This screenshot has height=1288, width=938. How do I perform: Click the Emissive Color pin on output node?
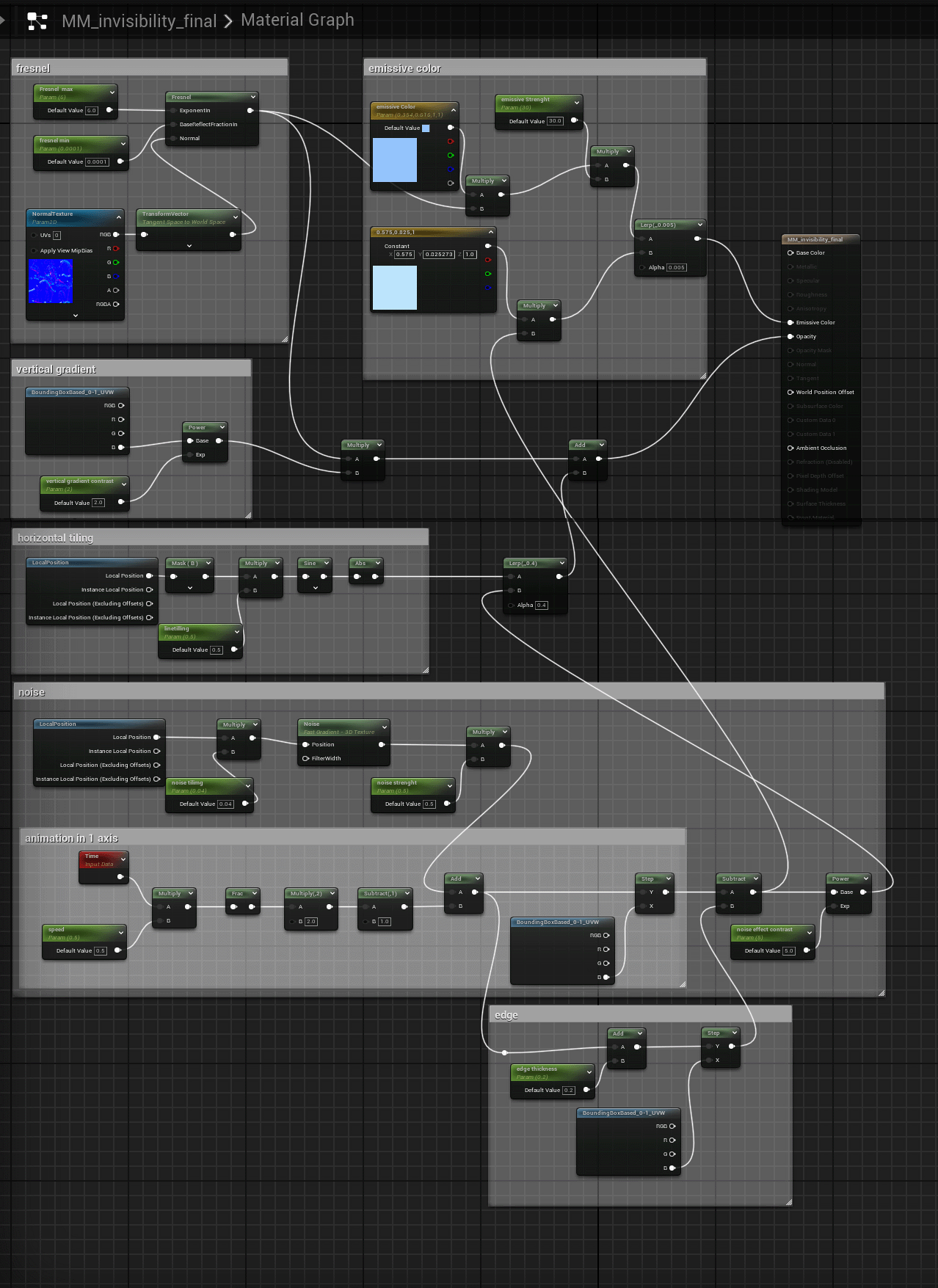click(790, 323)
